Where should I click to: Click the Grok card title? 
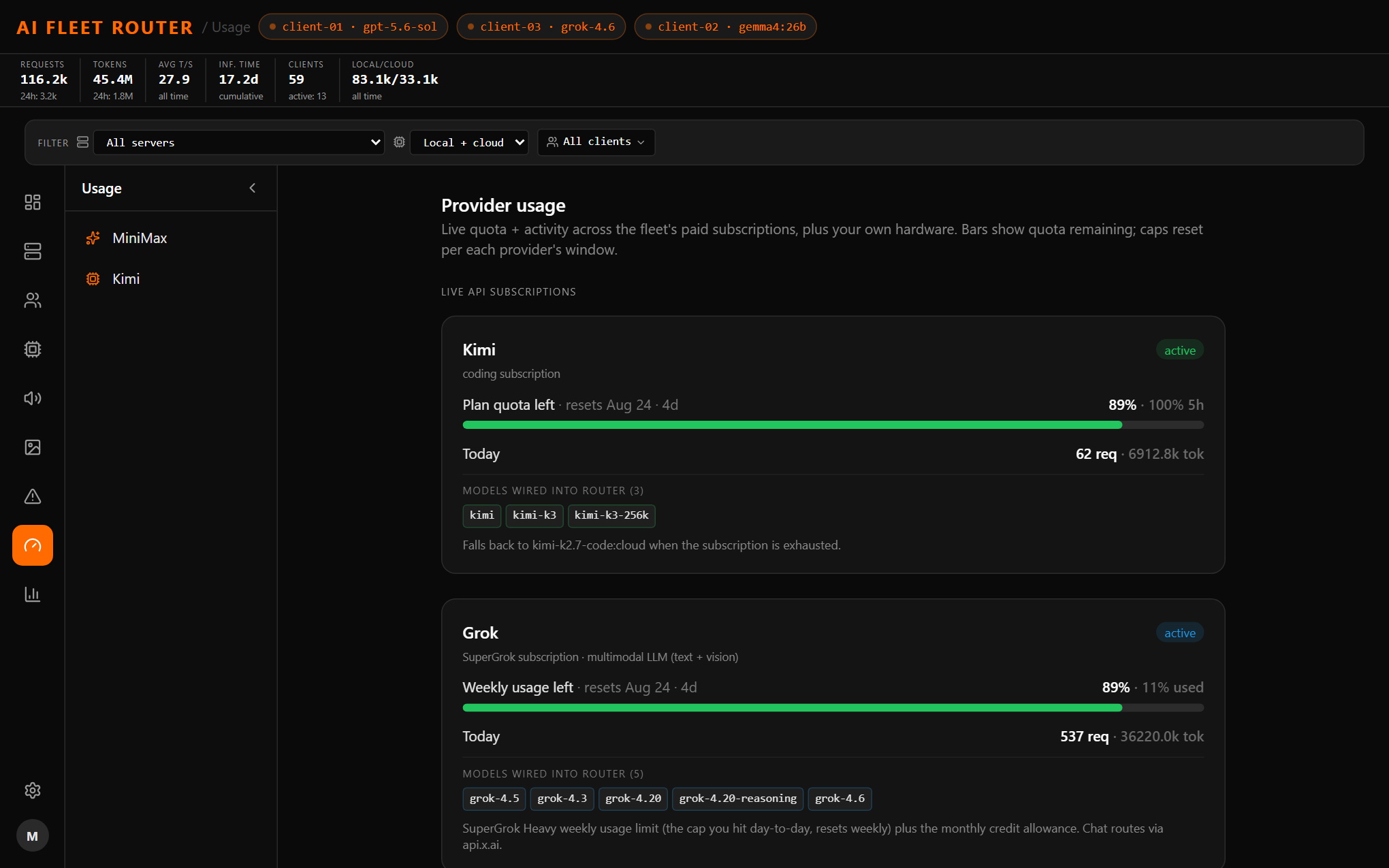click(x=481, y=633)
